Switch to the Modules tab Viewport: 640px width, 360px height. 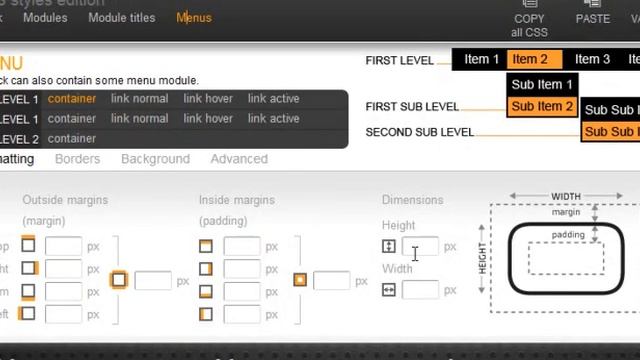click(45, 18)
